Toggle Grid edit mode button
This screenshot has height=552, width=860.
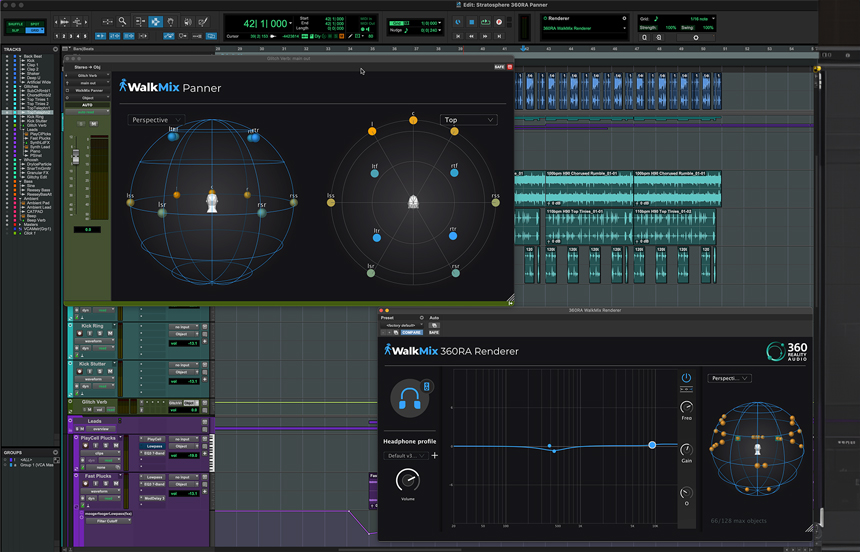pyautogui.click(x=35, y=30)
